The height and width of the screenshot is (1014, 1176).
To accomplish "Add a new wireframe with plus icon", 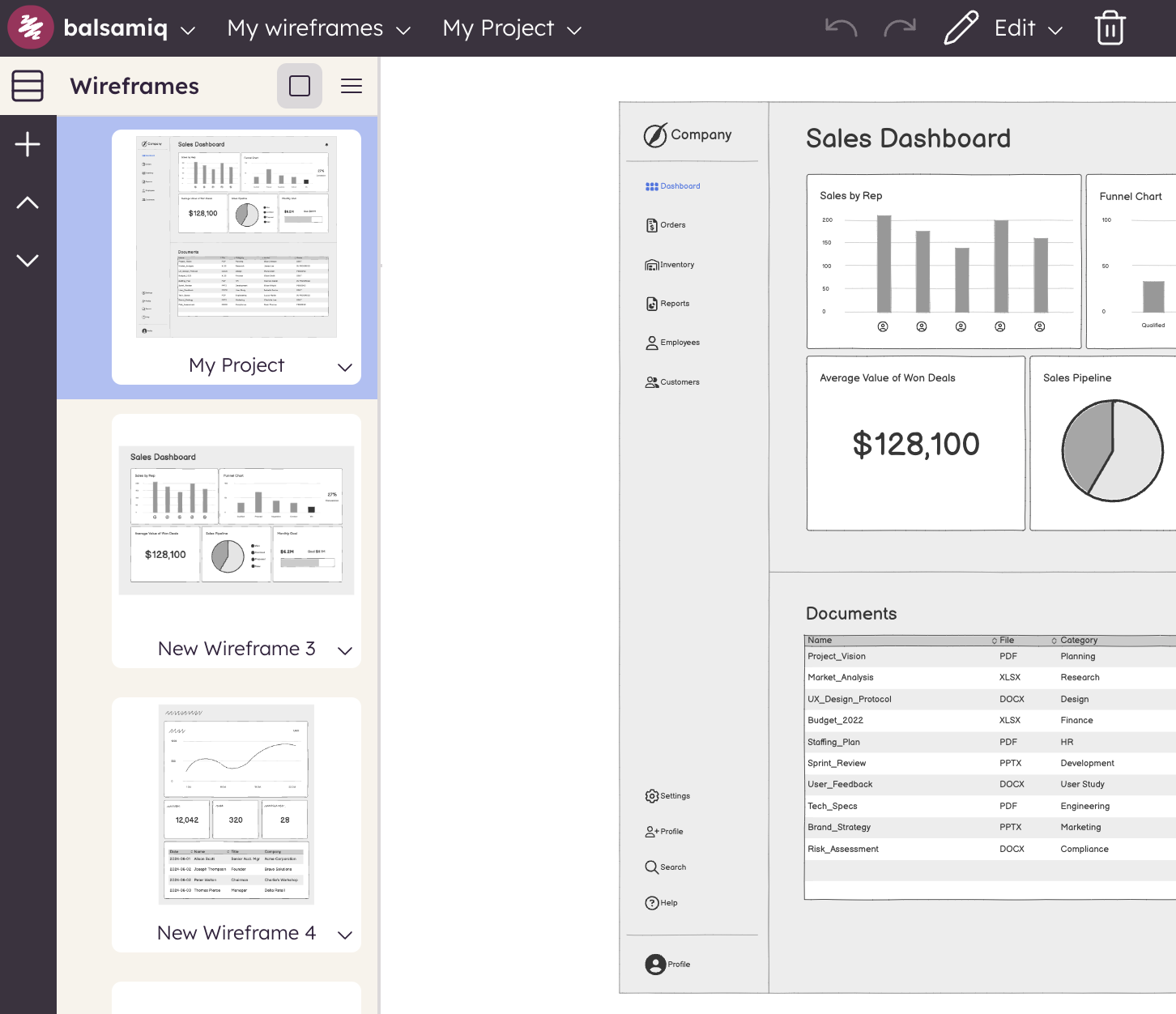I will (x=28, y=144).
